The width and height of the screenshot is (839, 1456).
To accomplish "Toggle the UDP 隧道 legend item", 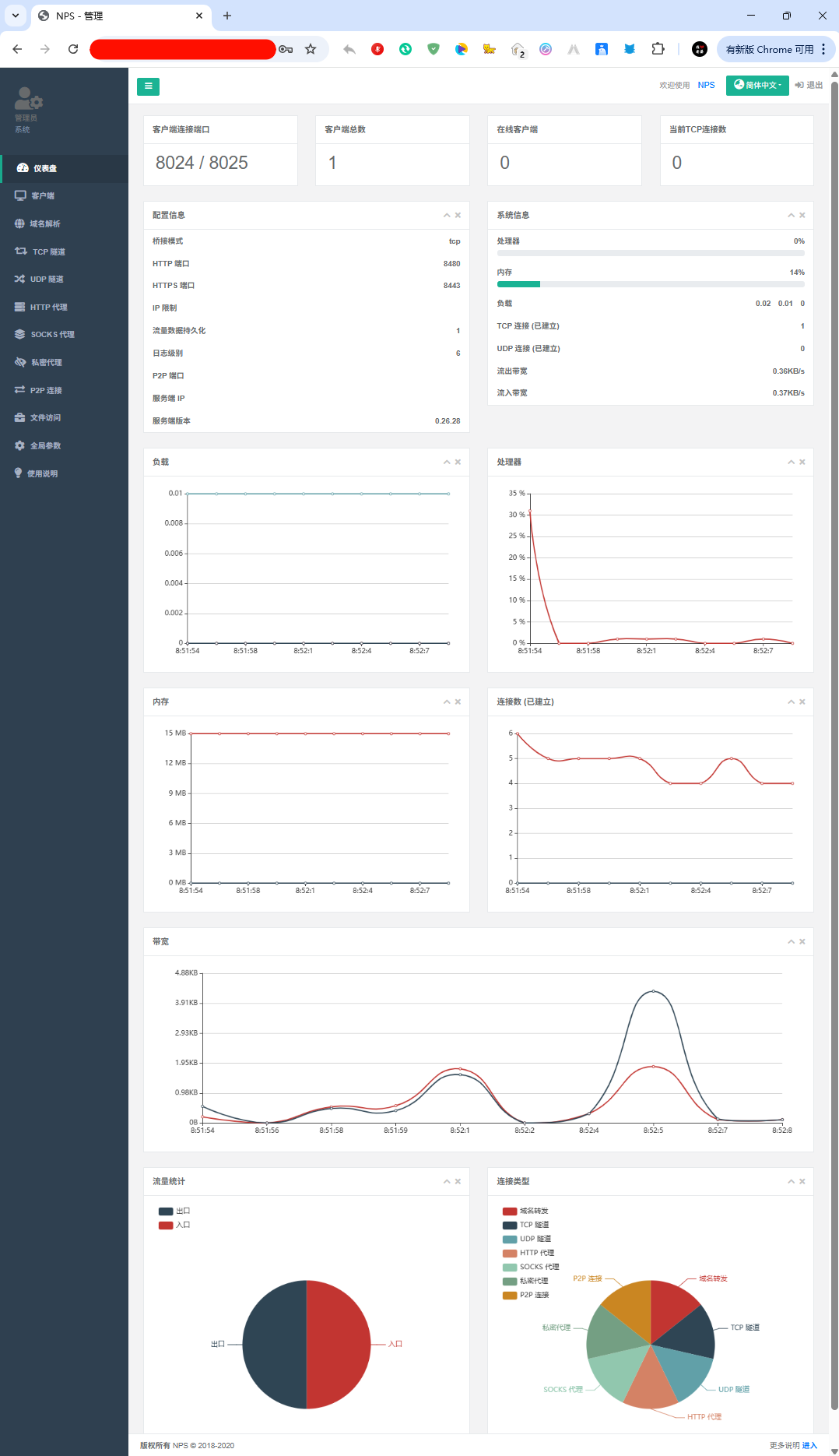I will click(x=527, y=1240).
